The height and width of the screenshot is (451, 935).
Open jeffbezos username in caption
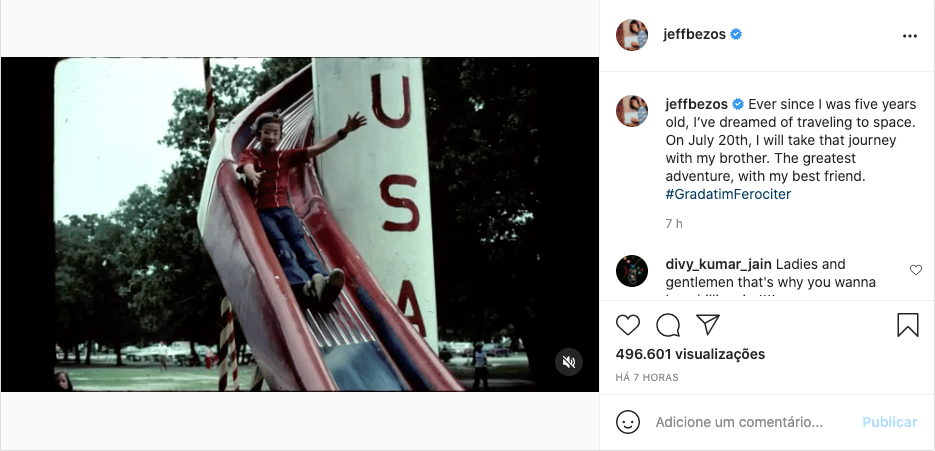coord(696,104)
